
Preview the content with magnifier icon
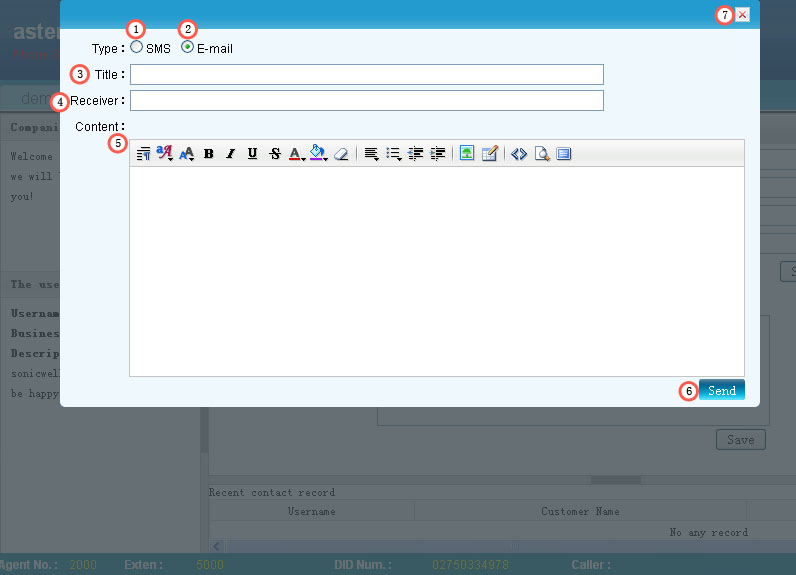(542, 153)
